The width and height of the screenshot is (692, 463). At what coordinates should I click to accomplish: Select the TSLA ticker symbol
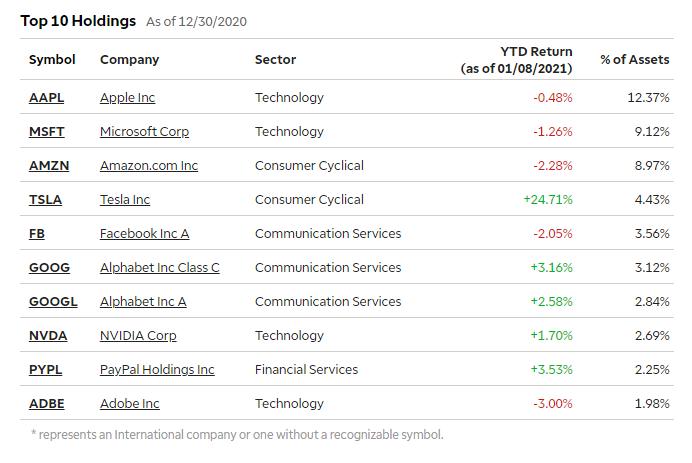tap(45, 200)
